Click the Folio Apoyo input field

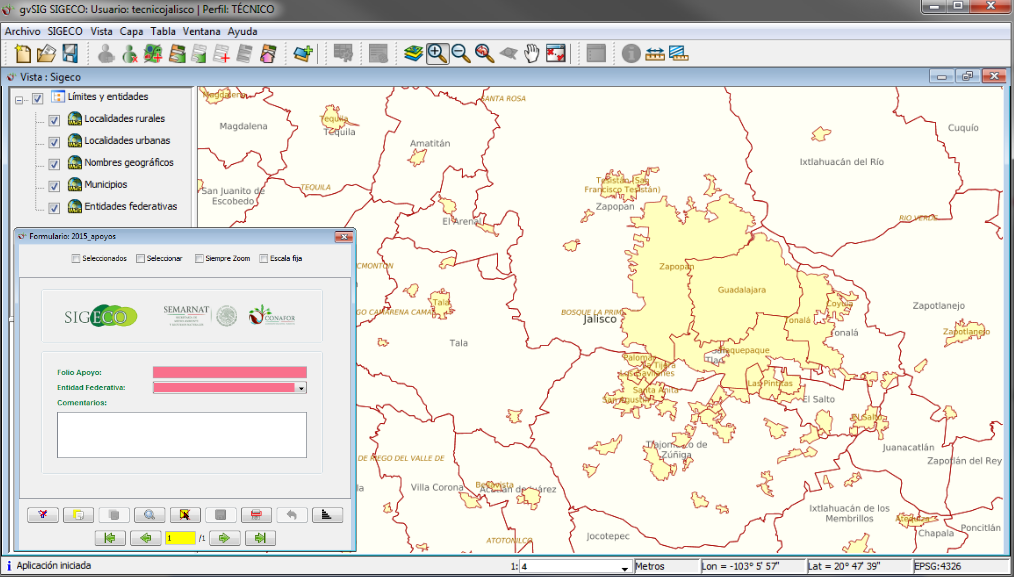pos(229,372)
